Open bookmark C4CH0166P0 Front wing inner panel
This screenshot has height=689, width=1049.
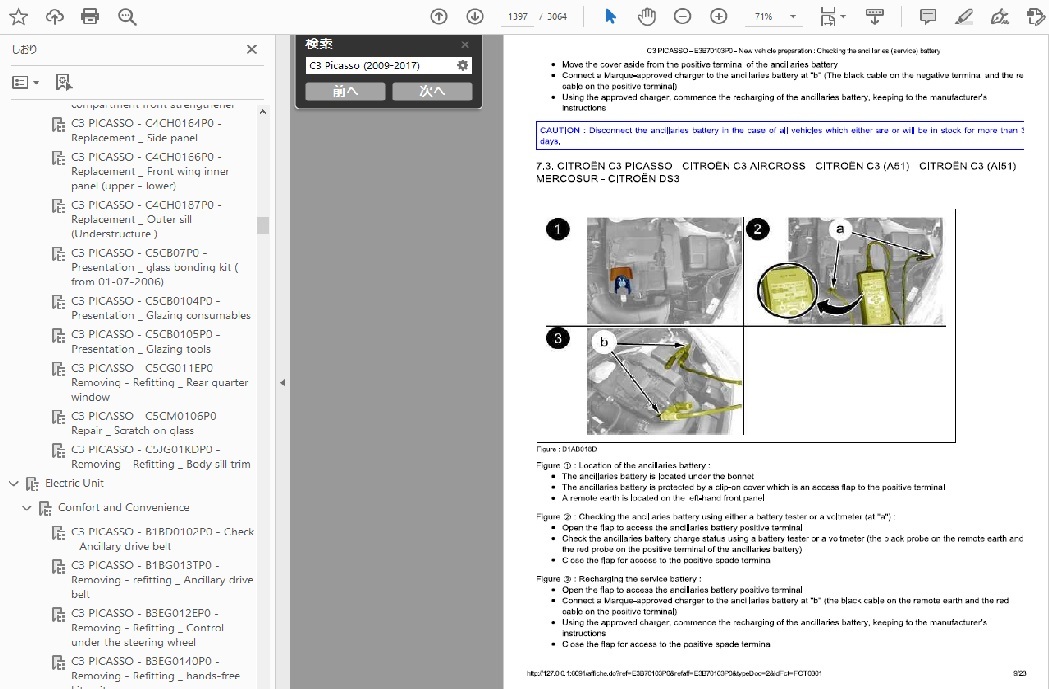click(150, 171)
